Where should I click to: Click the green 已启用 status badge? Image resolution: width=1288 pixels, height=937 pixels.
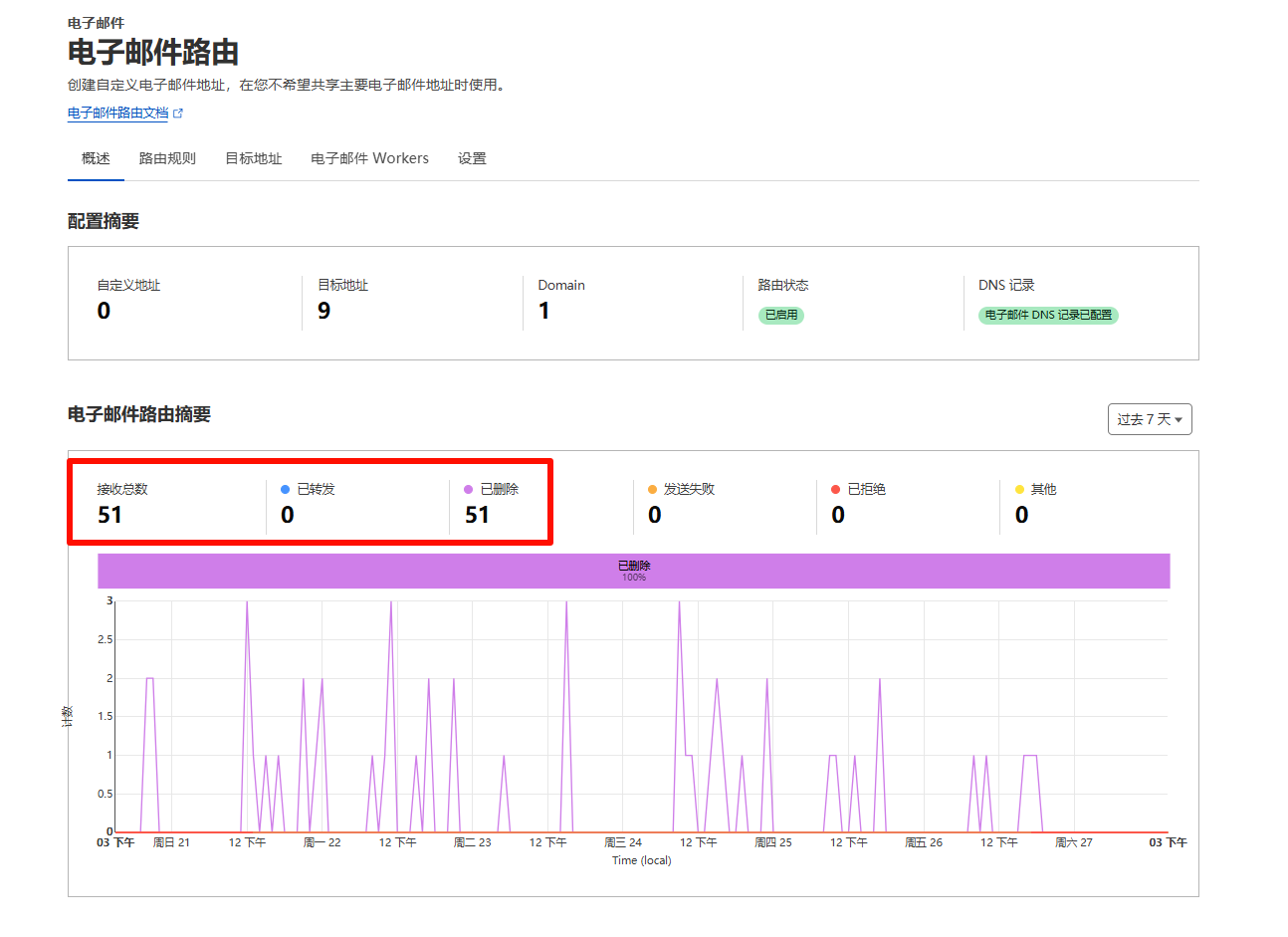click(781, 315)
